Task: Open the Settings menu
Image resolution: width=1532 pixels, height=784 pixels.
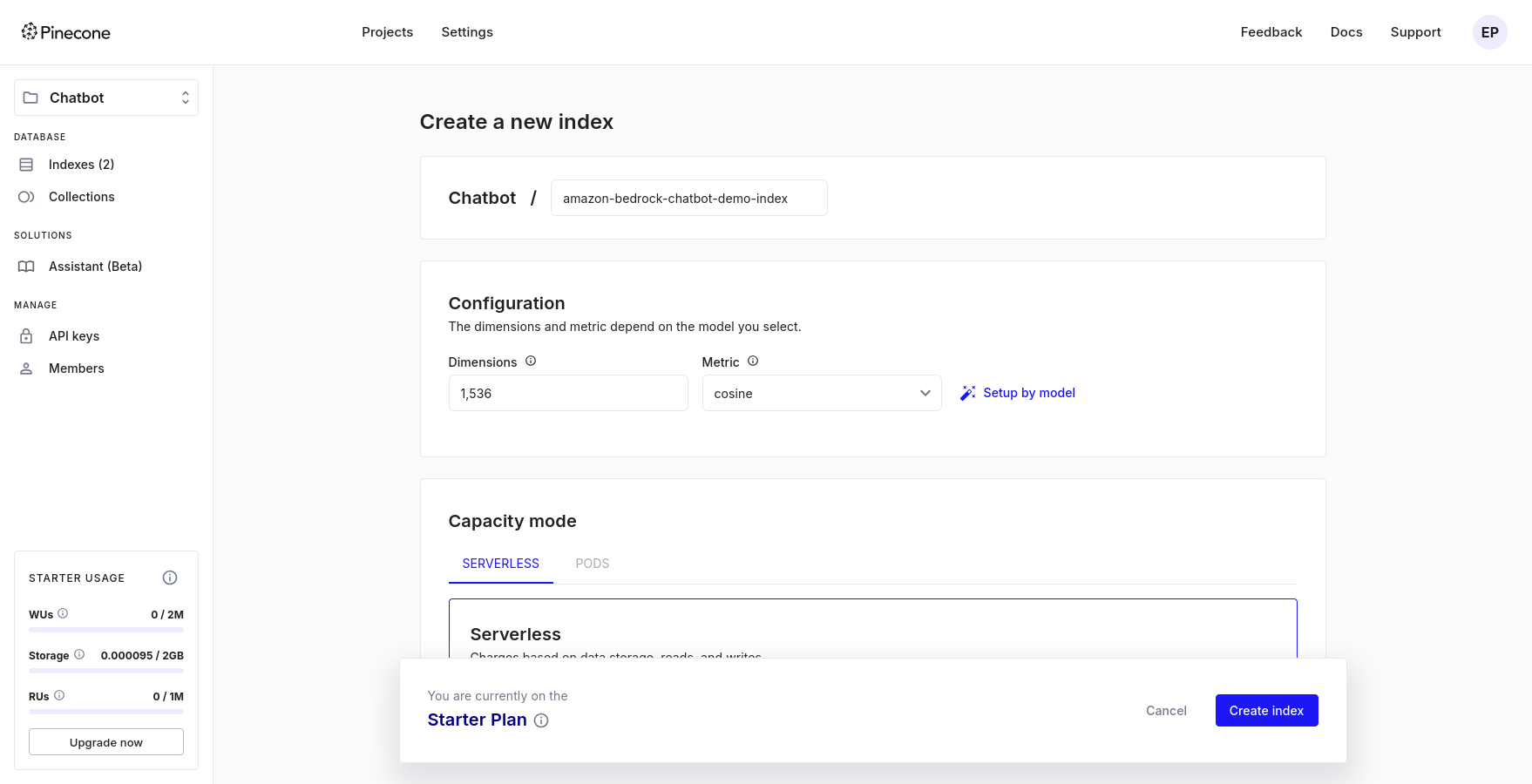Action: pos(467,32)
